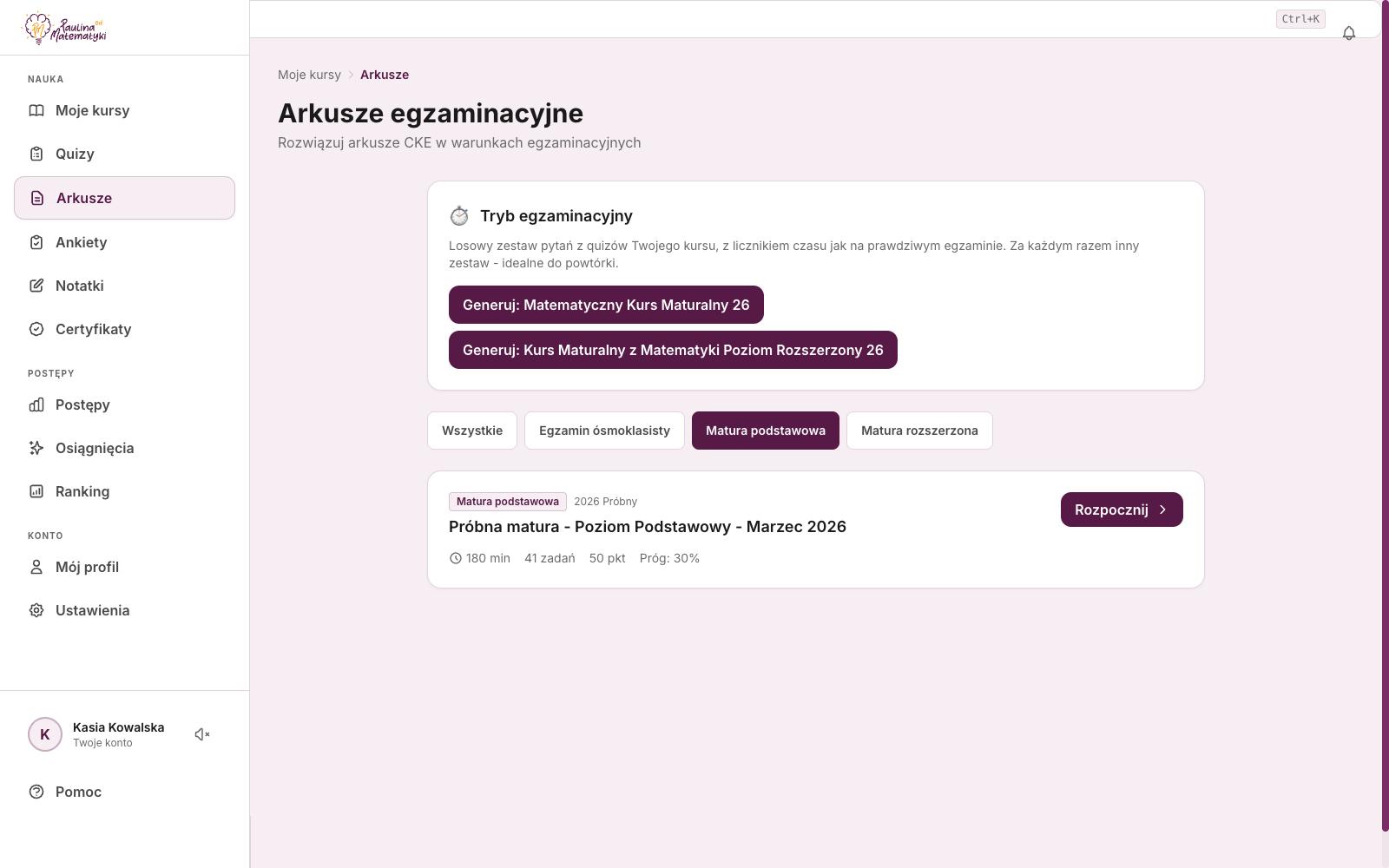1389x868 pixels.
Task: Open notifications with the bell icon
Action: [x=1349, y=33]
